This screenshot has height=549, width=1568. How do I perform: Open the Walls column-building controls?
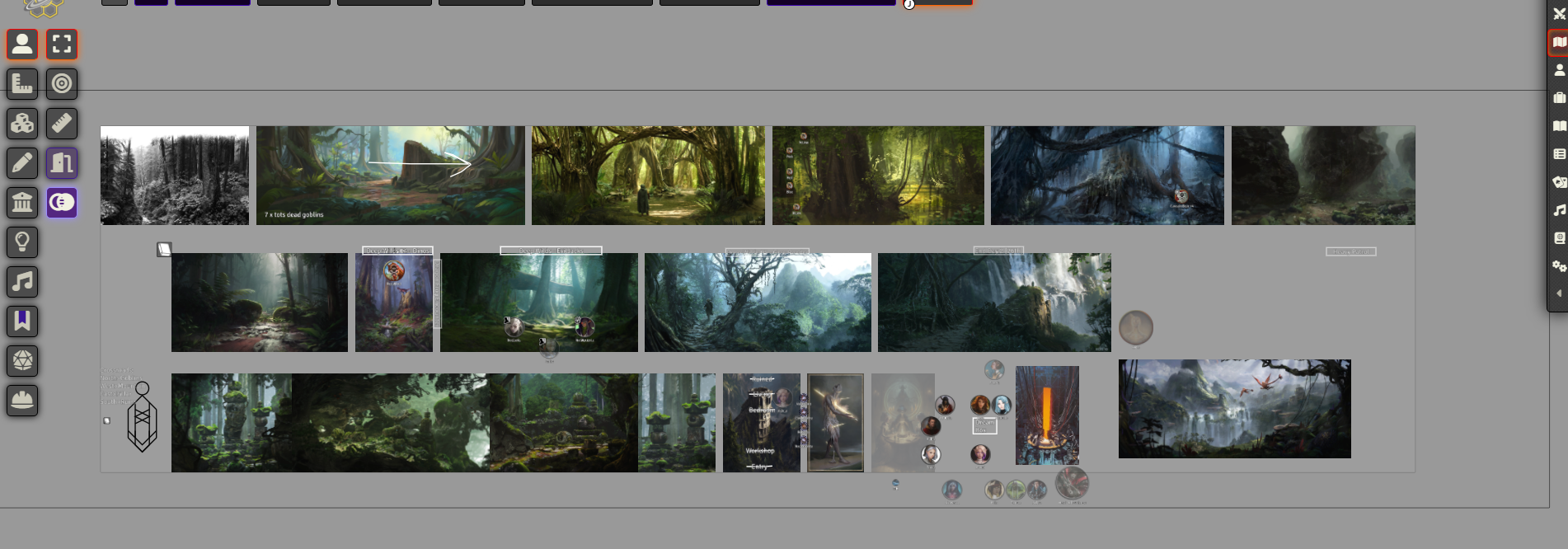click(x=22, y=202)
